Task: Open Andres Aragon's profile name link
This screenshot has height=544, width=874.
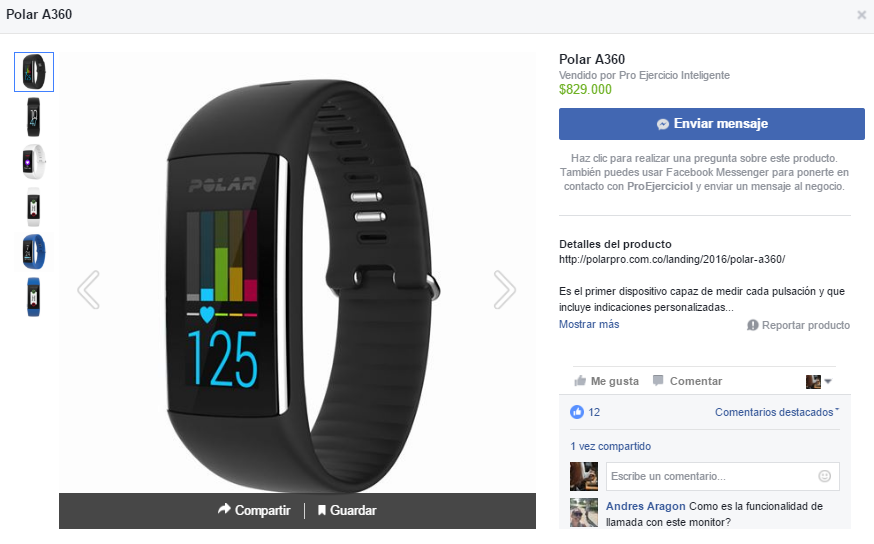Action: click(645, 506)
